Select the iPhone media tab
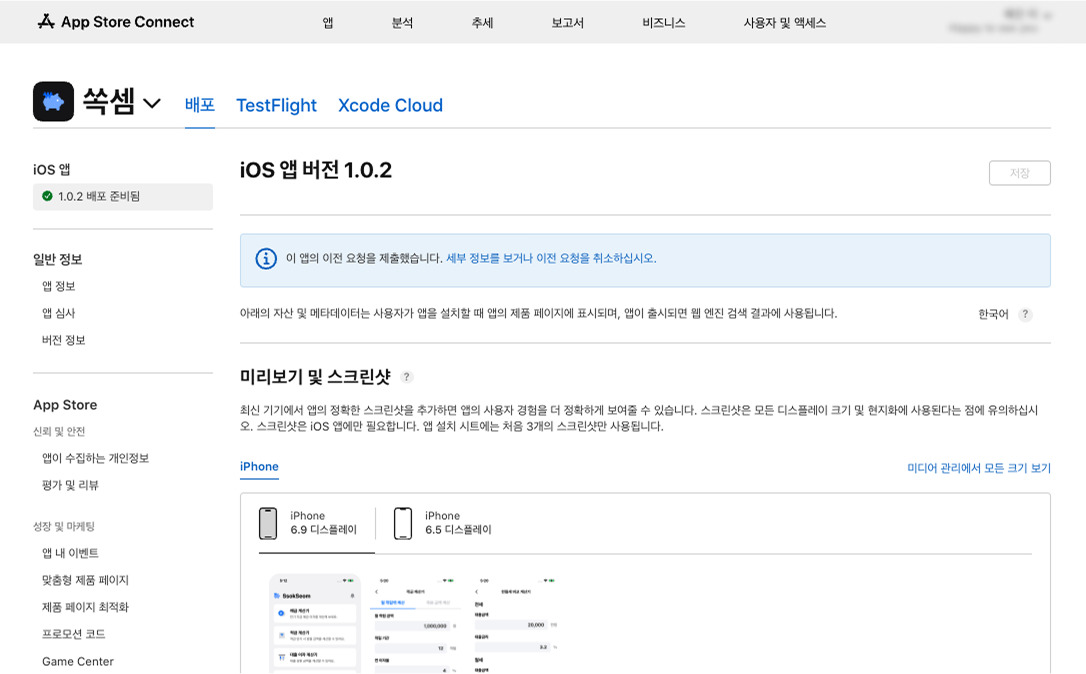 [x=259, y=467]
